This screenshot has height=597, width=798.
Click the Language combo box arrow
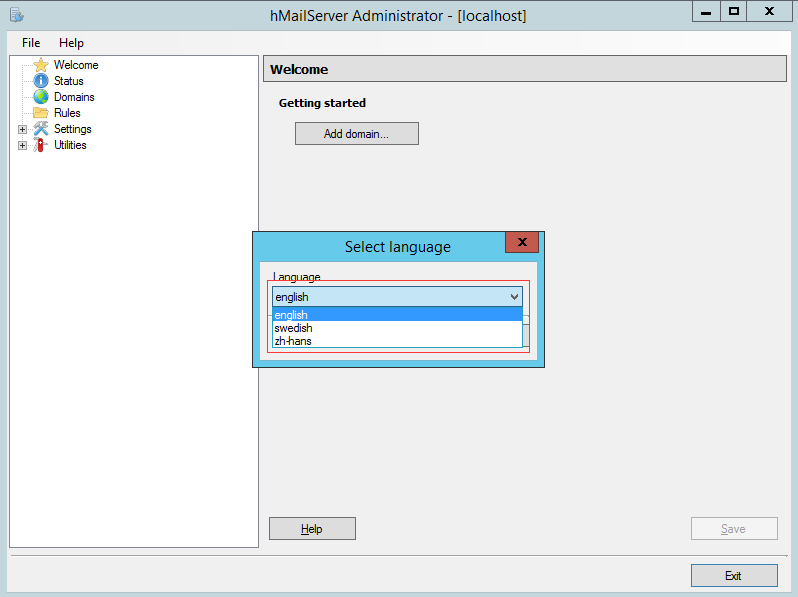click(x=514, y=297)
